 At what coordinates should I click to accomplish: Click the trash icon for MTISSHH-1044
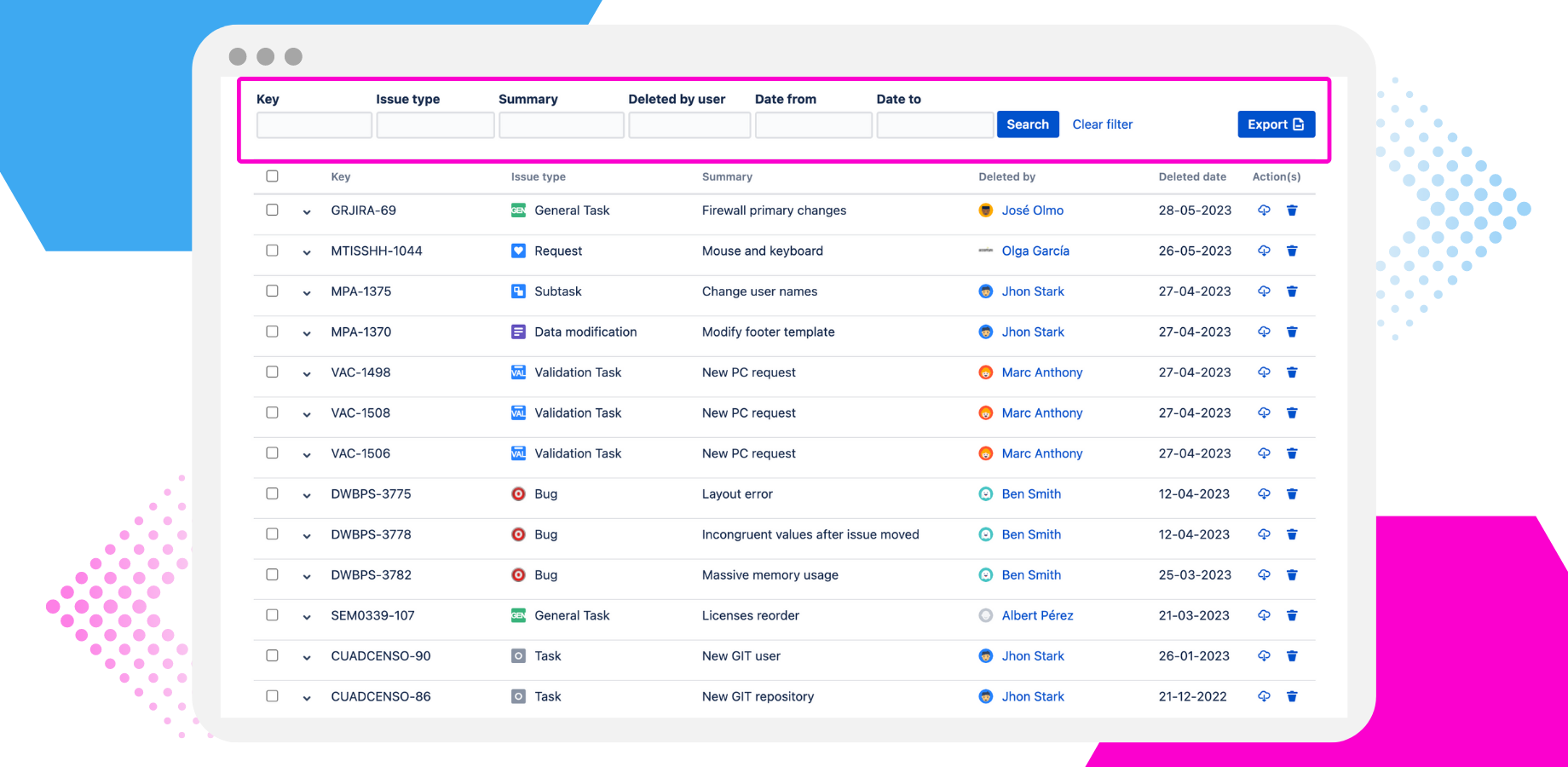pos(1292,251)
